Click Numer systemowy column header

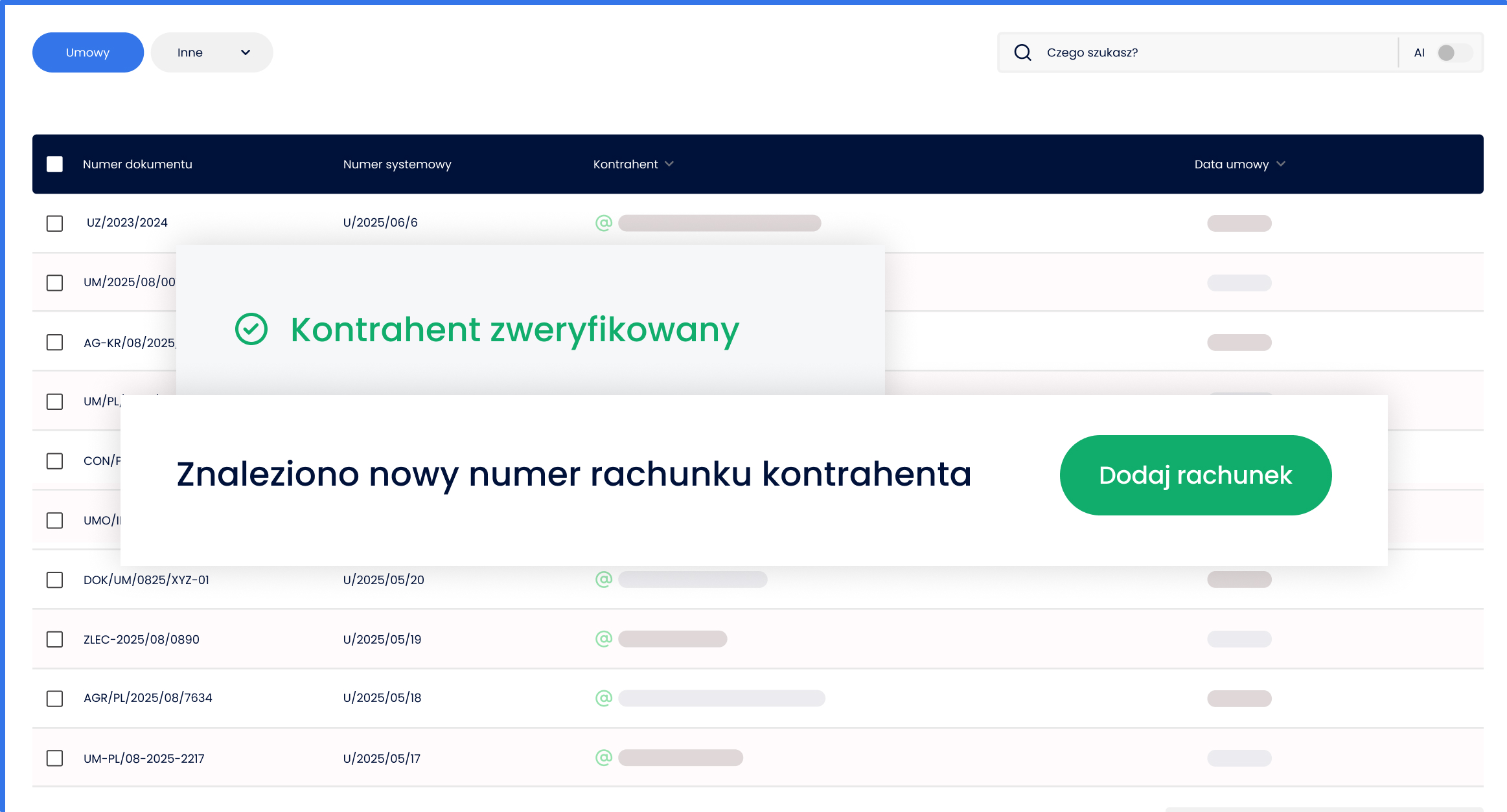(x=397, y=164)
